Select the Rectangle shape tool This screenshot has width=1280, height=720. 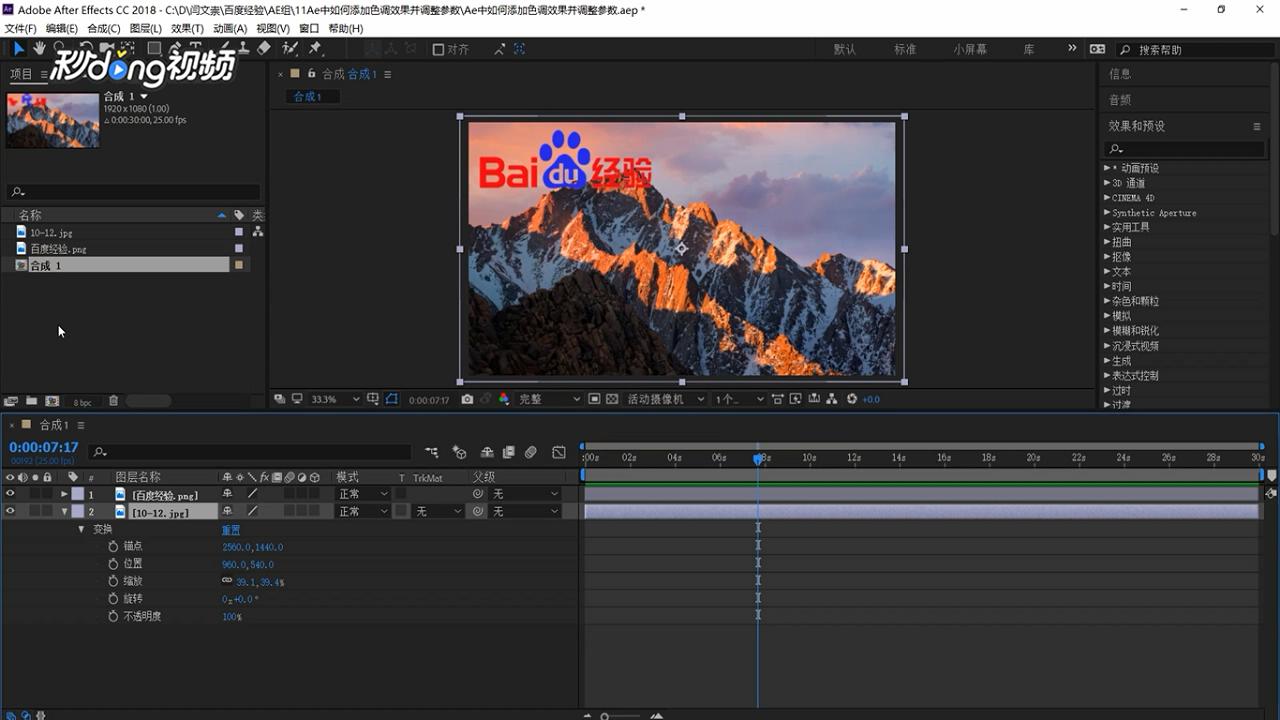pos(154,48)
